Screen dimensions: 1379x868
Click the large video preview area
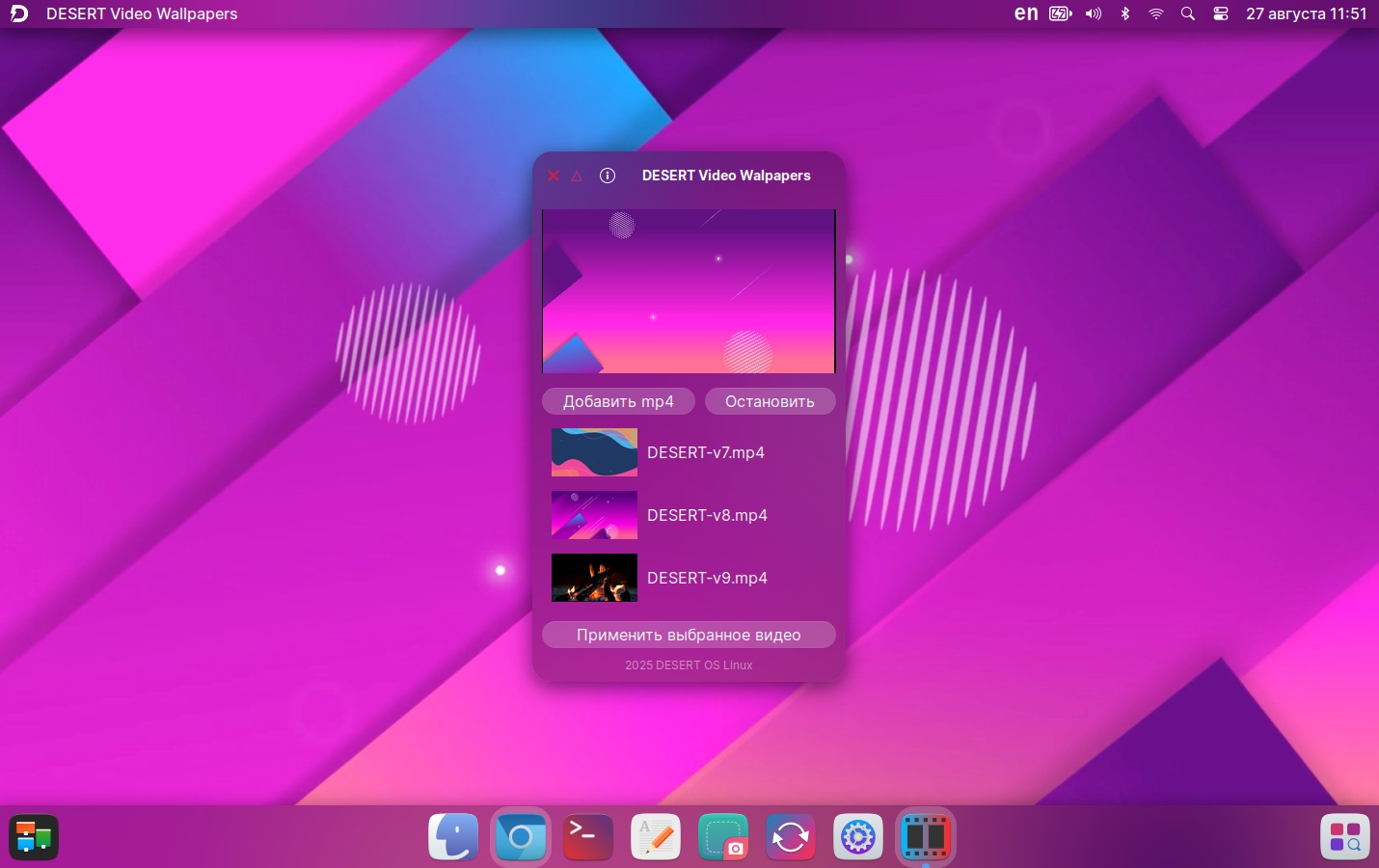coord(689,290)
